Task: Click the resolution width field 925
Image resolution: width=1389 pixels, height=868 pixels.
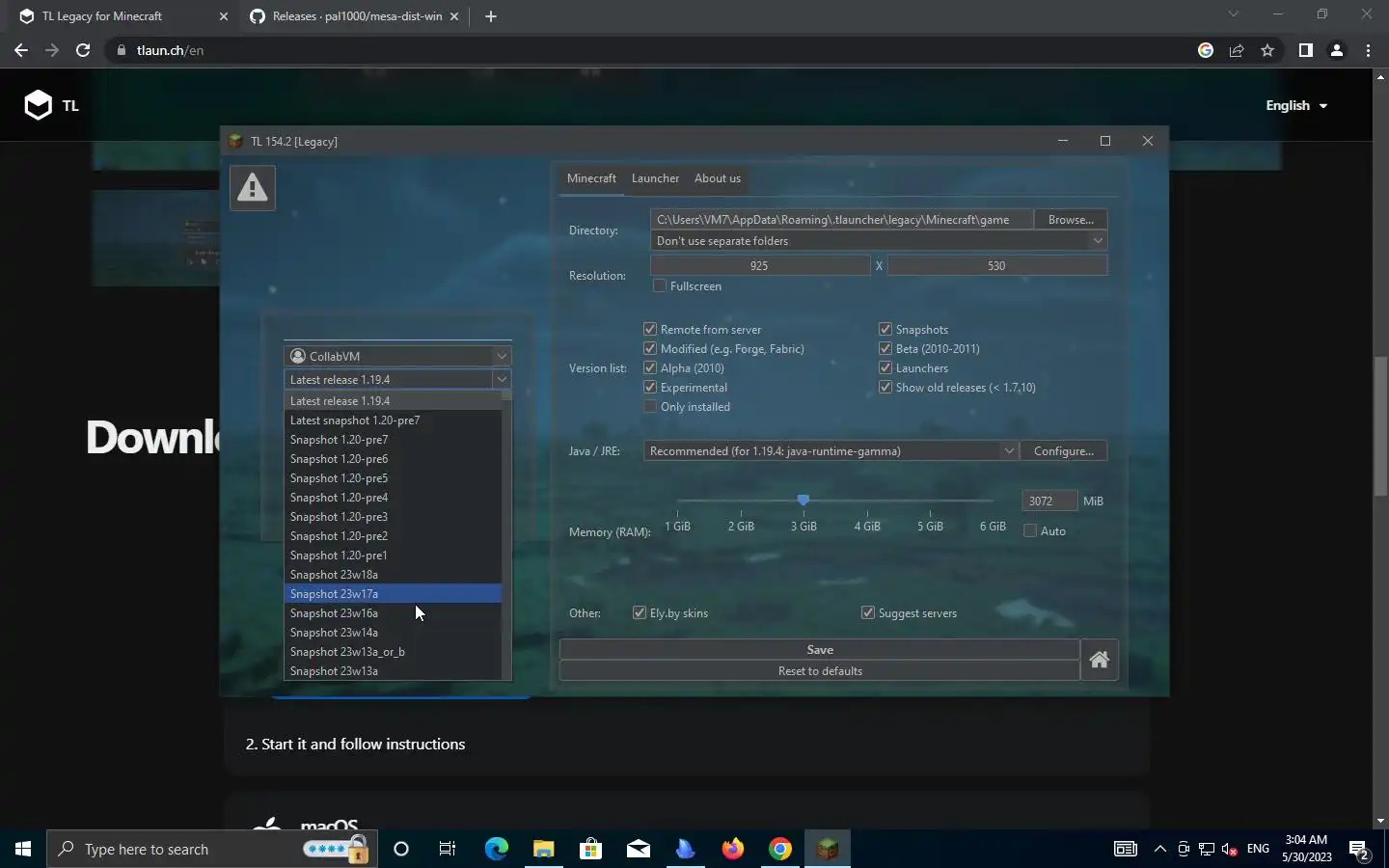Action: tap(760, 265)
